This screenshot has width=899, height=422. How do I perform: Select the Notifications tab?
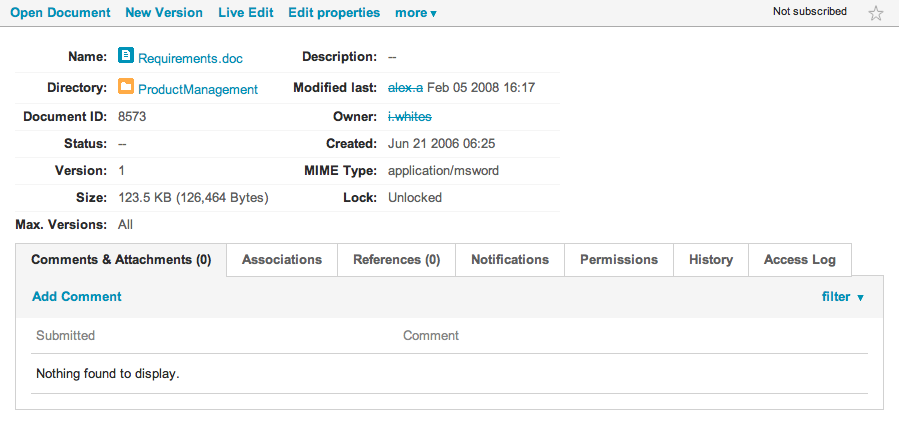coord(510,260)
